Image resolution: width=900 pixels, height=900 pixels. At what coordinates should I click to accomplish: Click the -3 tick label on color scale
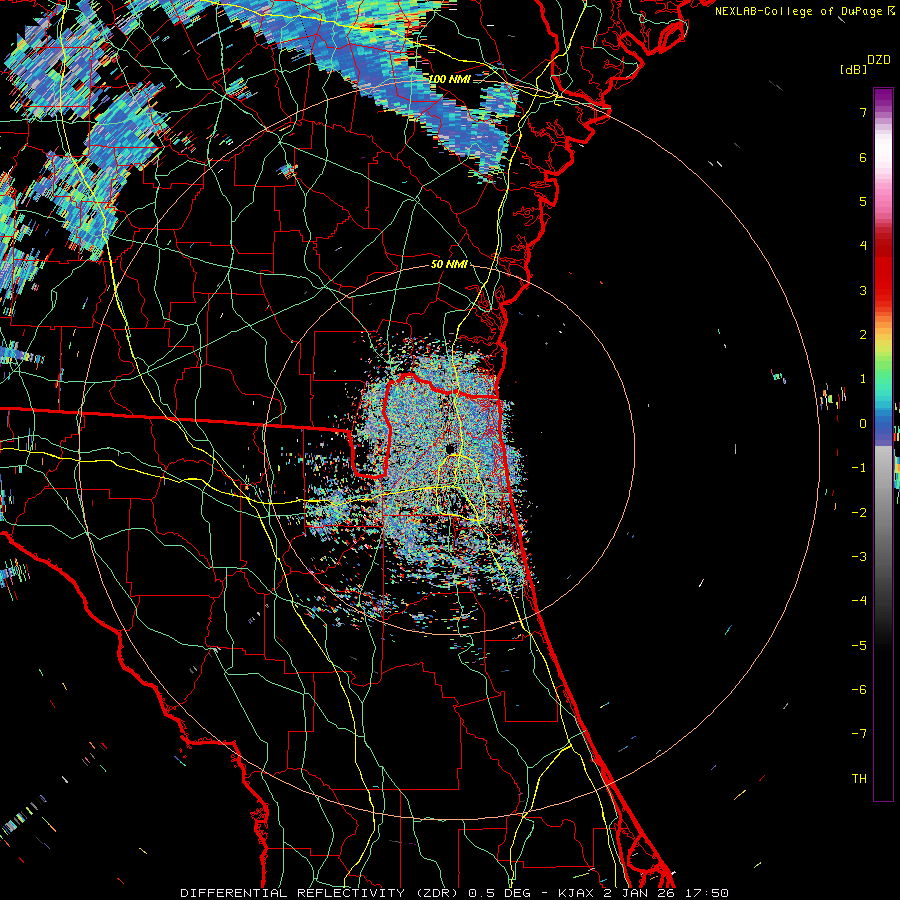pos(859,557)
